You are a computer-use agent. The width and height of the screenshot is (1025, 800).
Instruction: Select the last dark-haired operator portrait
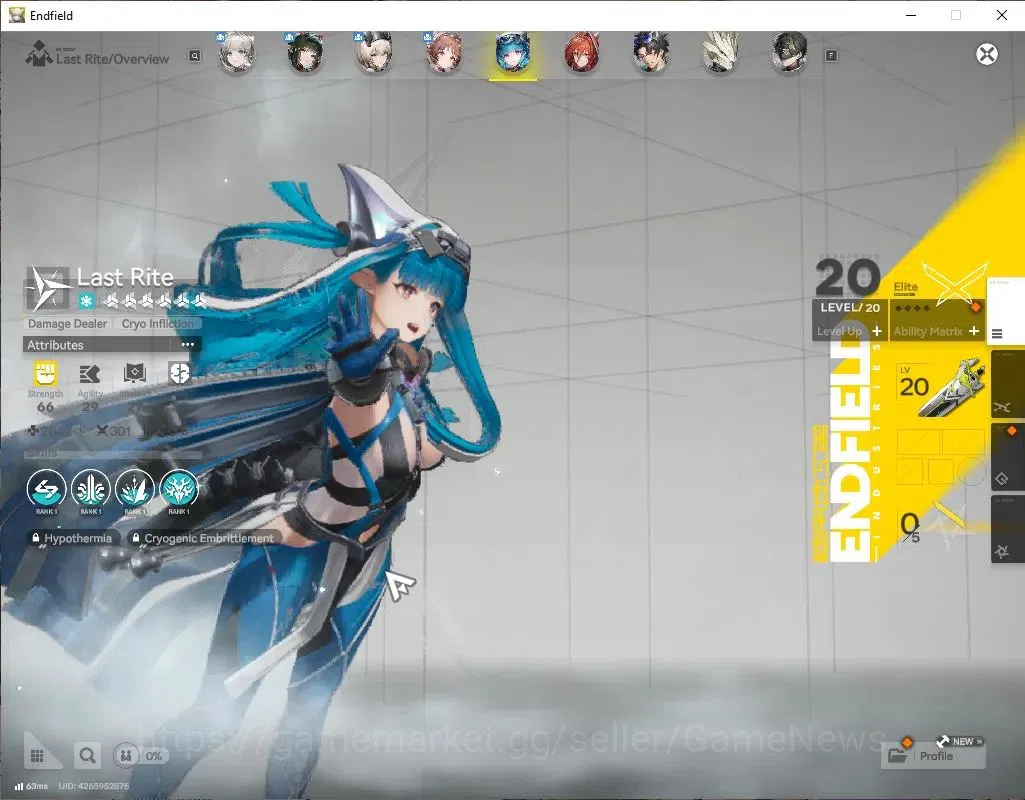click(x=790, y=52)
